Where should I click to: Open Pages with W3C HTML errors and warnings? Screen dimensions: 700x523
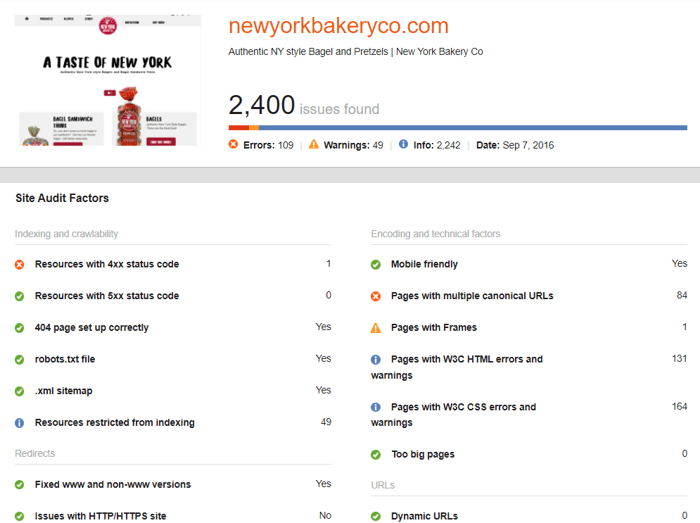[457, 367]
